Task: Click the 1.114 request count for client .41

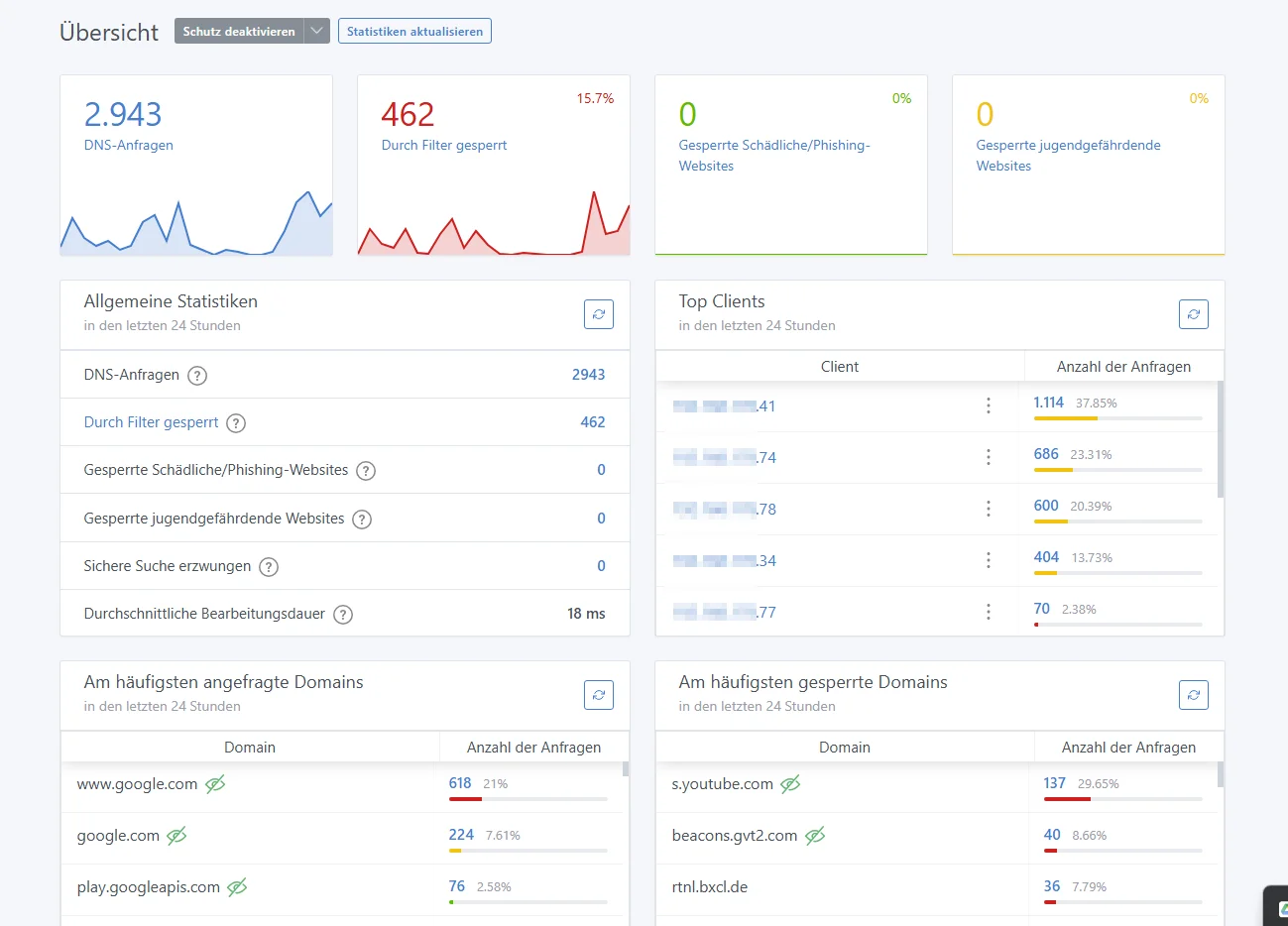Action: click(1048, 403)
